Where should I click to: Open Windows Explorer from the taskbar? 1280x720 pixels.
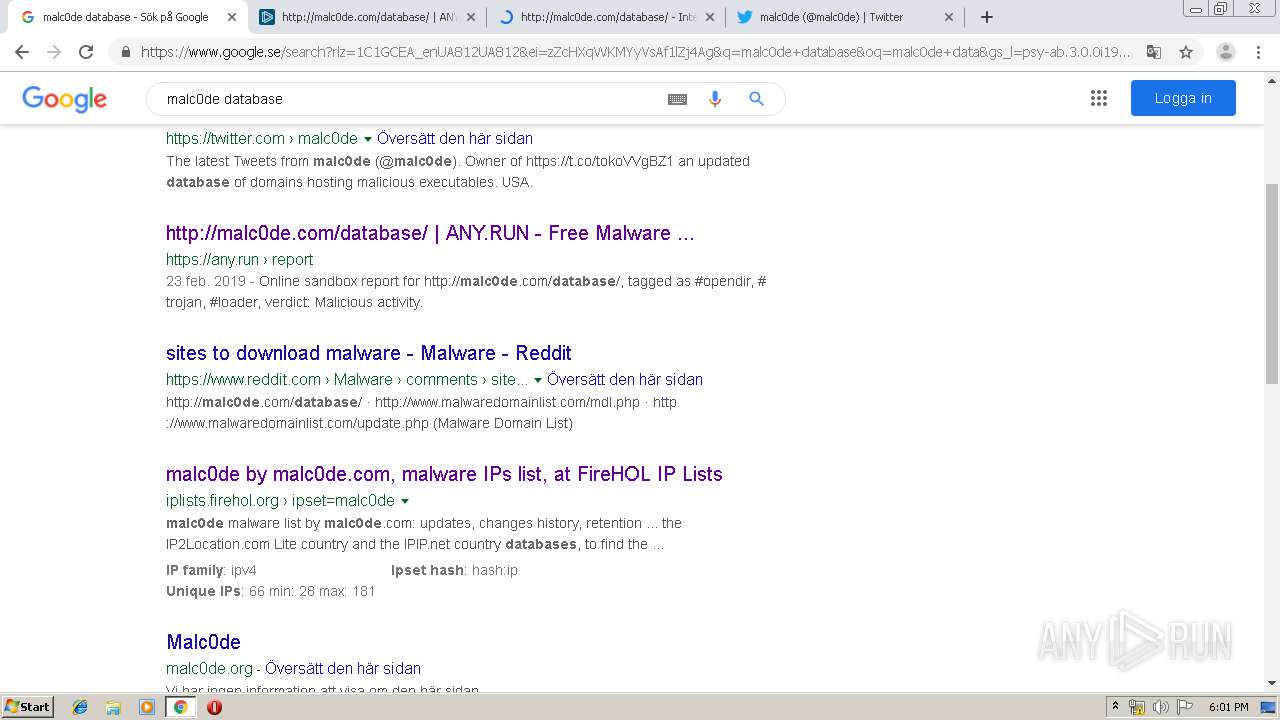click(x=113, y=707)
